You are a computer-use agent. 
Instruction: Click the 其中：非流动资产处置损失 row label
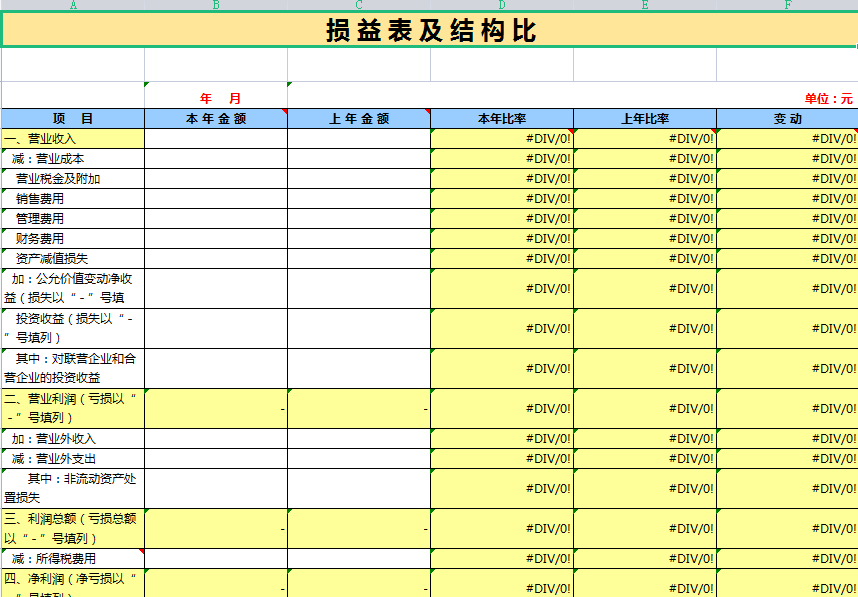point(70,487)
